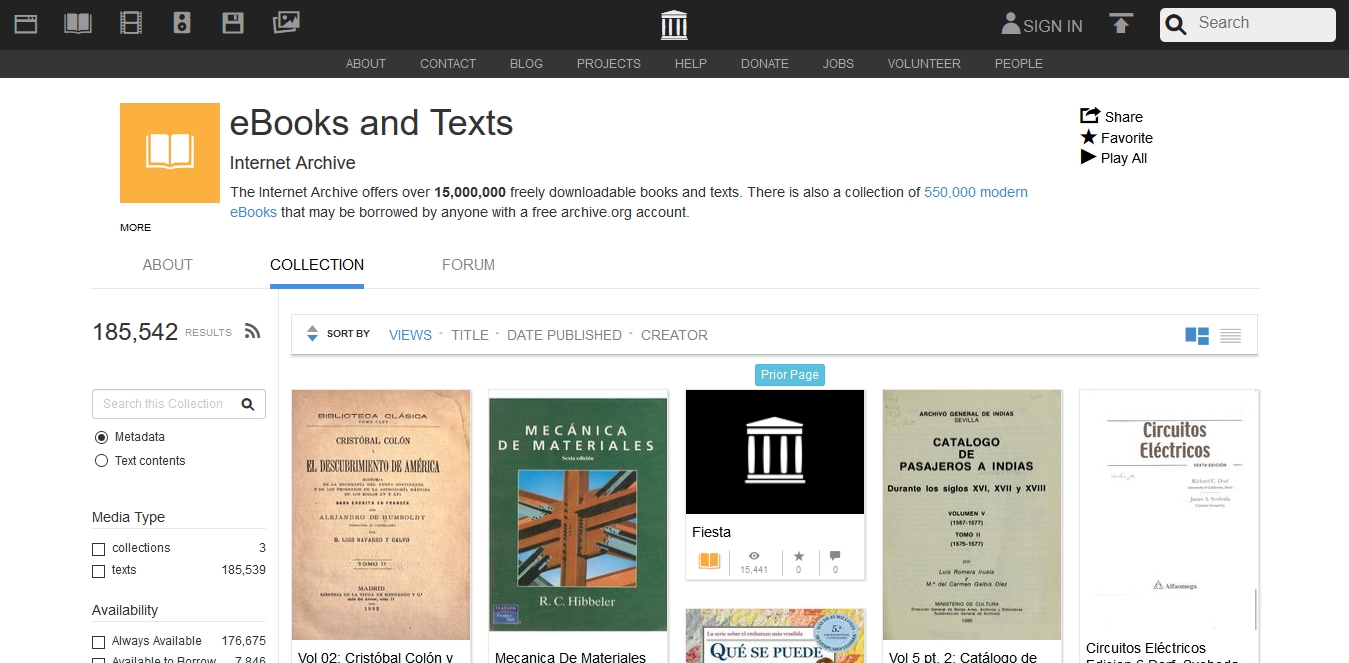The image size is (1349, 663).
Task: Open the Fiesta item title link
Action: point(711,532)
